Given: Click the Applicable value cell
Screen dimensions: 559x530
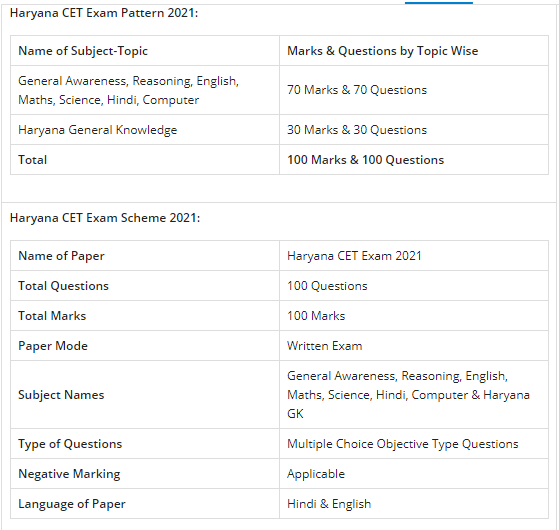Looking at the screenshot, I should (x=414, y=474).
